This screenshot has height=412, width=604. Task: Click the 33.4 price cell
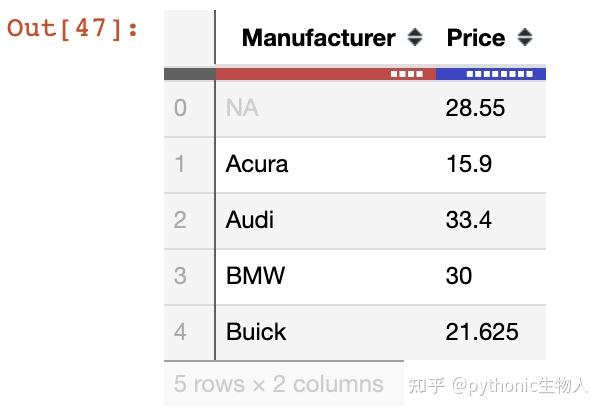(468, 220)
